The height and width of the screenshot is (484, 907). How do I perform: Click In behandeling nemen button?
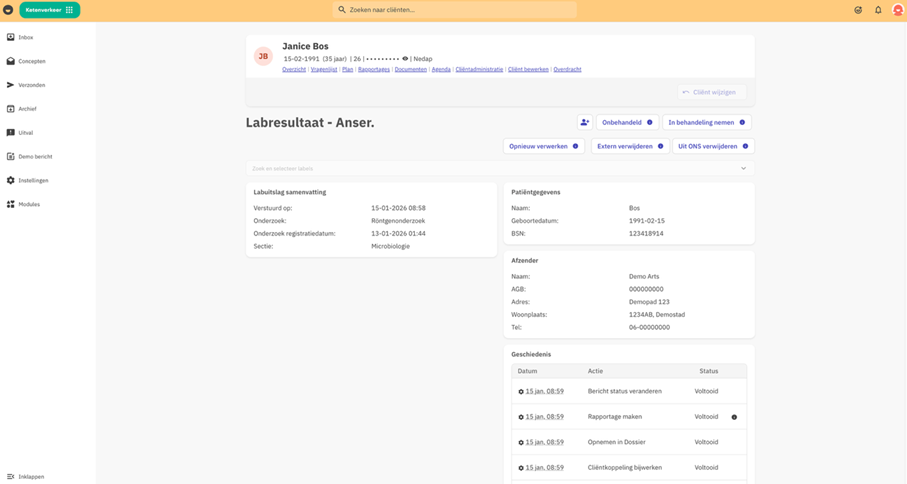tap(706, 122)
